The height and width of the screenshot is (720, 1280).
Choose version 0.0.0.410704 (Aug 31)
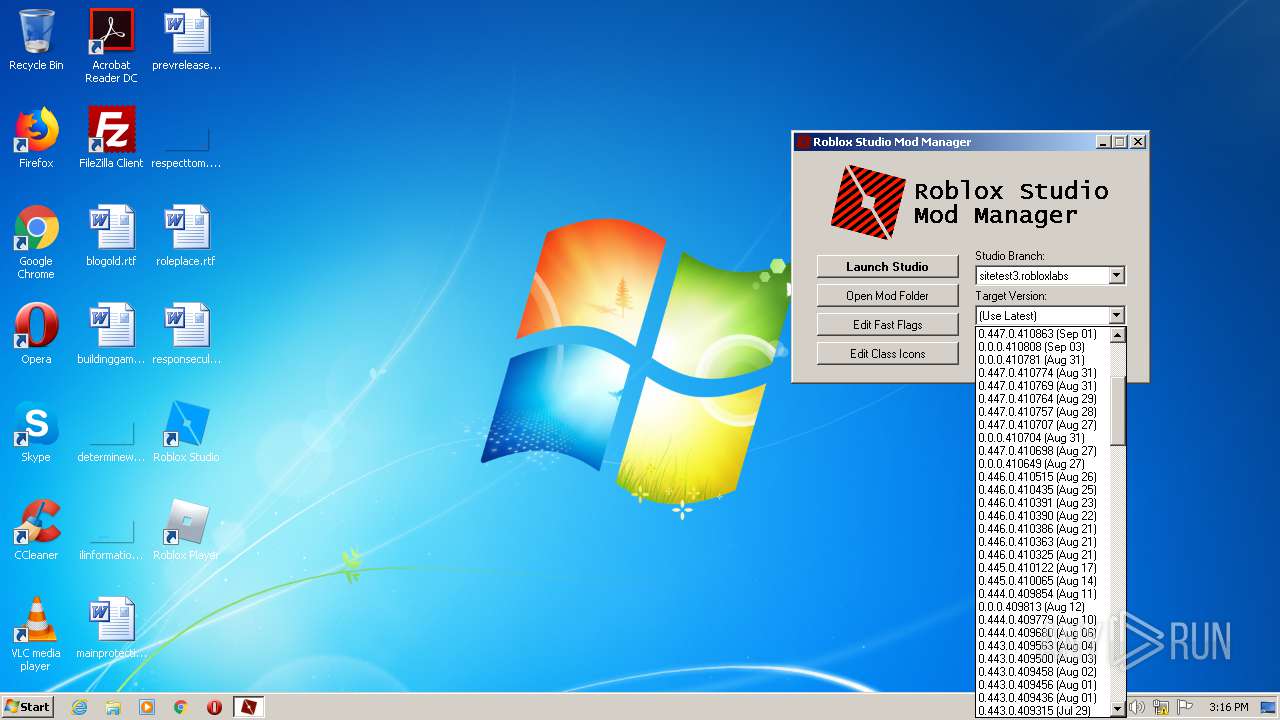[x=1043, y=438]
